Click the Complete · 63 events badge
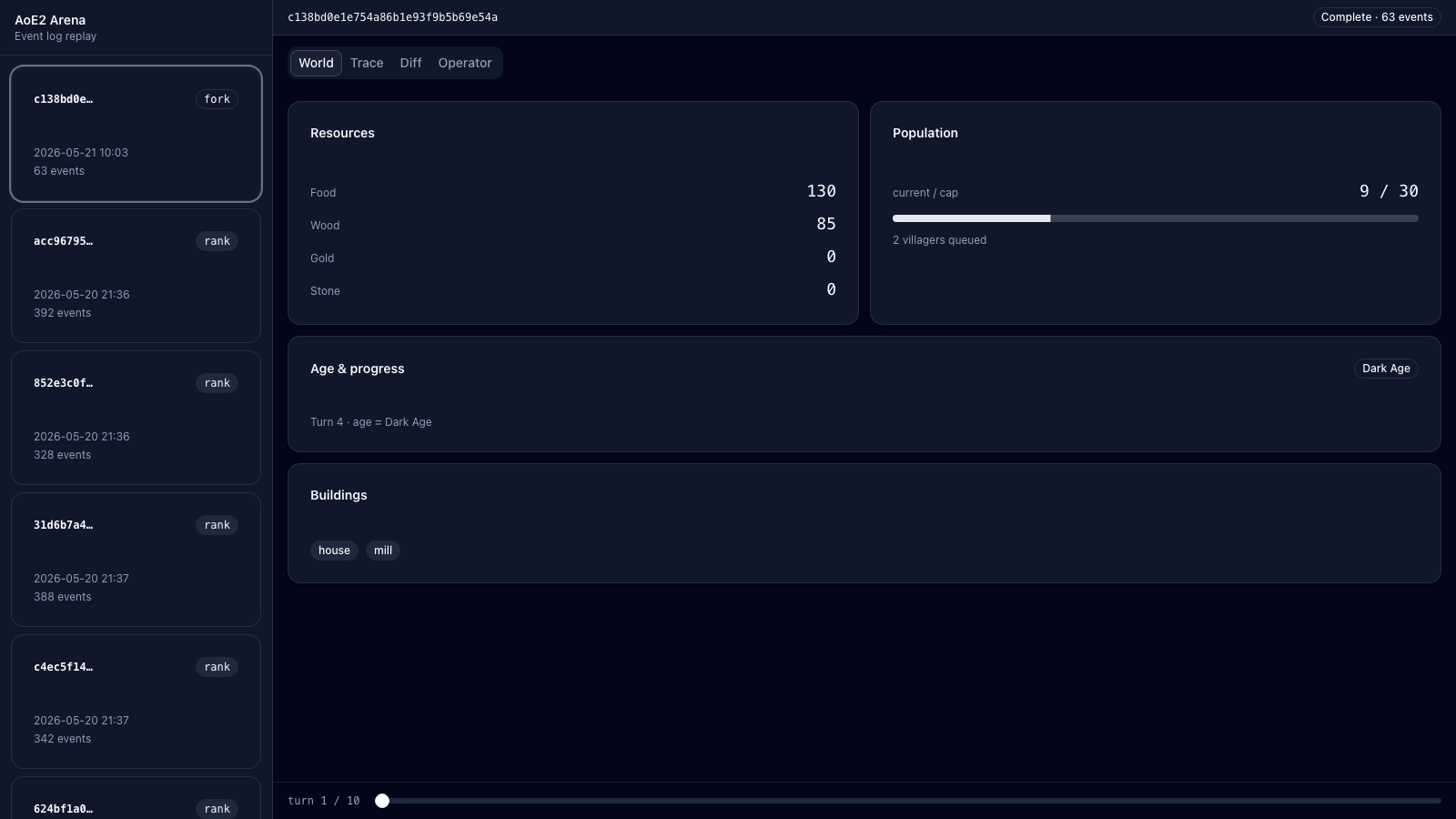The image size is (1456, 819). pyautogui.click(x=1377, y=17)
